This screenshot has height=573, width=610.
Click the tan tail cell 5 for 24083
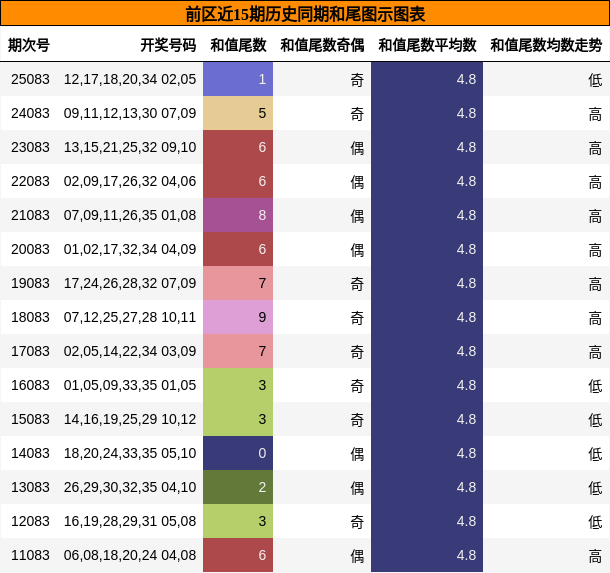(x=238, y=113)
